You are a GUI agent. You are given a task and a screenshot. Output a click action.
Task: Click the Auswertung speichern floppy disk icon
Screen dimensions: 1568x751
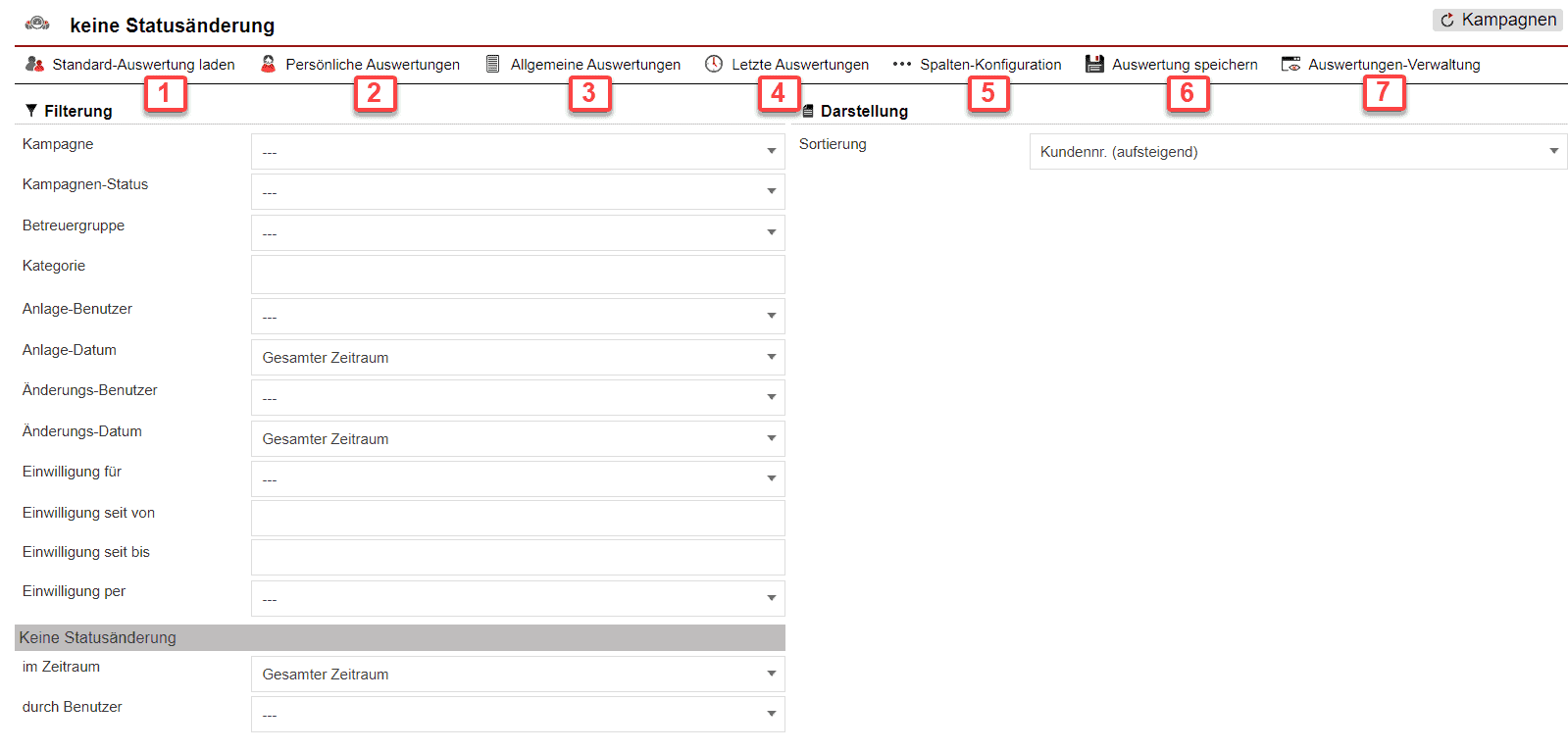(1094, 64)
